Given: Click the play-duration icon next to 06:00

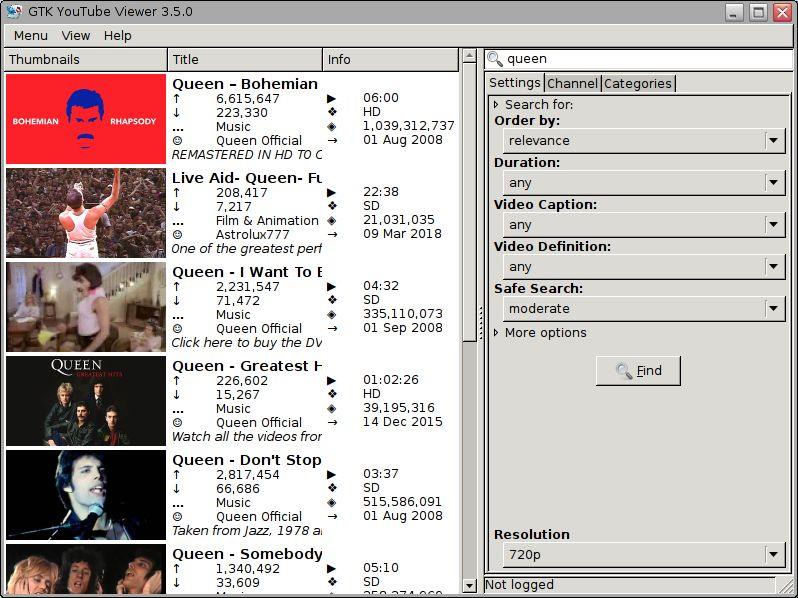Looking at the screenshot, I should 331,98.
